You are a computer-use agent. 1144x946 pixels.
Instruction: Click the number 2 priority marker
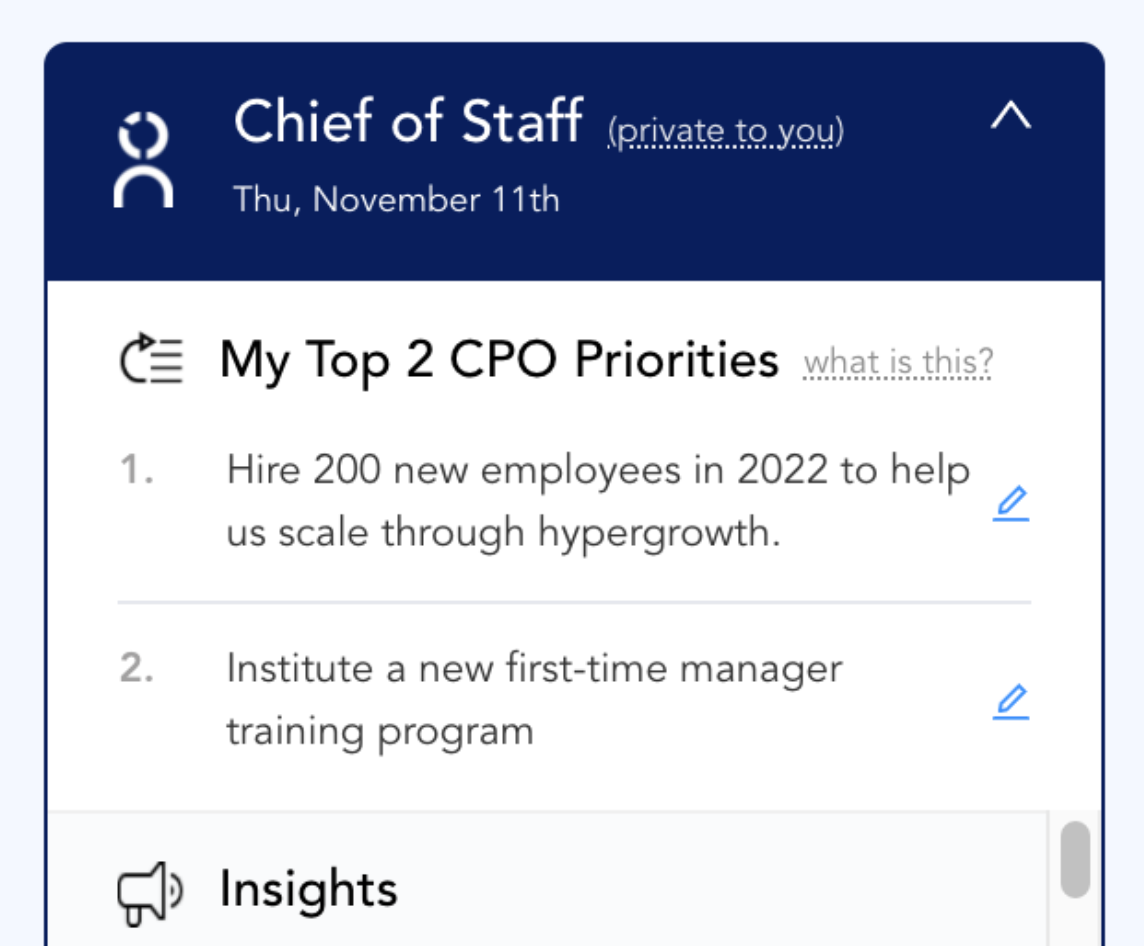pyautogui.click(x=136, y=668)
